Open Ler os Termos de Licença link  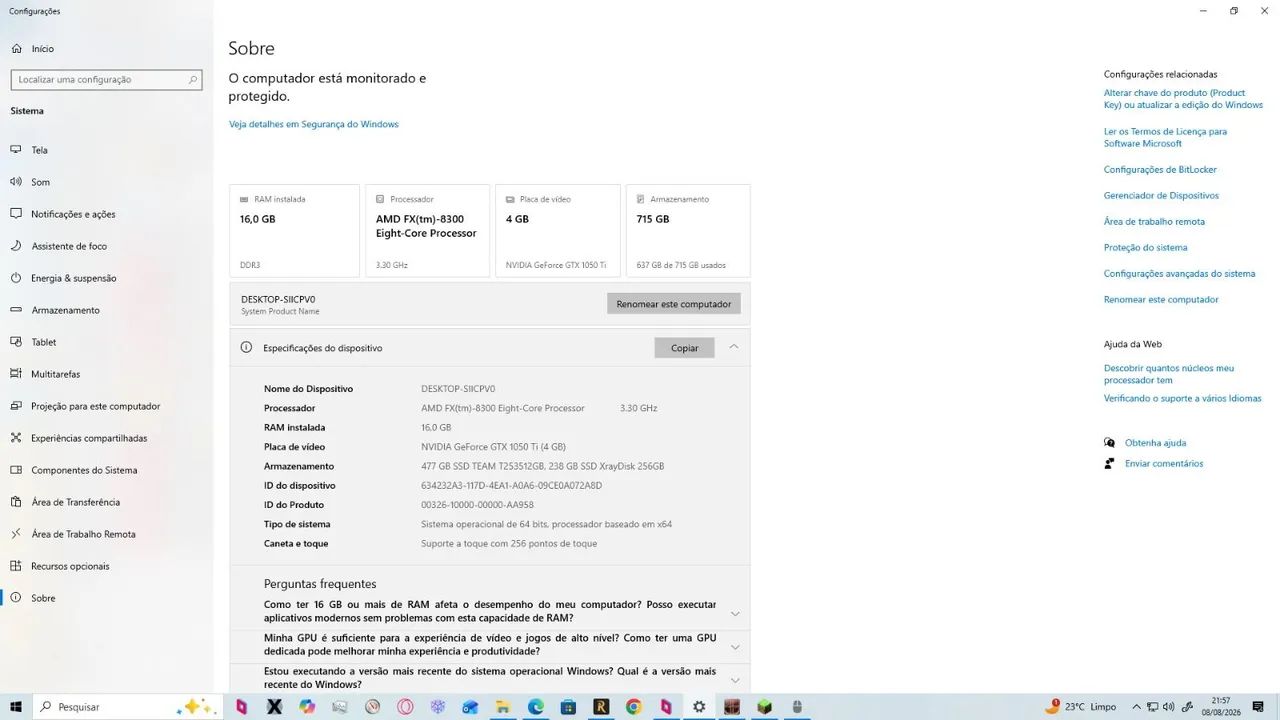point(1165,137)
